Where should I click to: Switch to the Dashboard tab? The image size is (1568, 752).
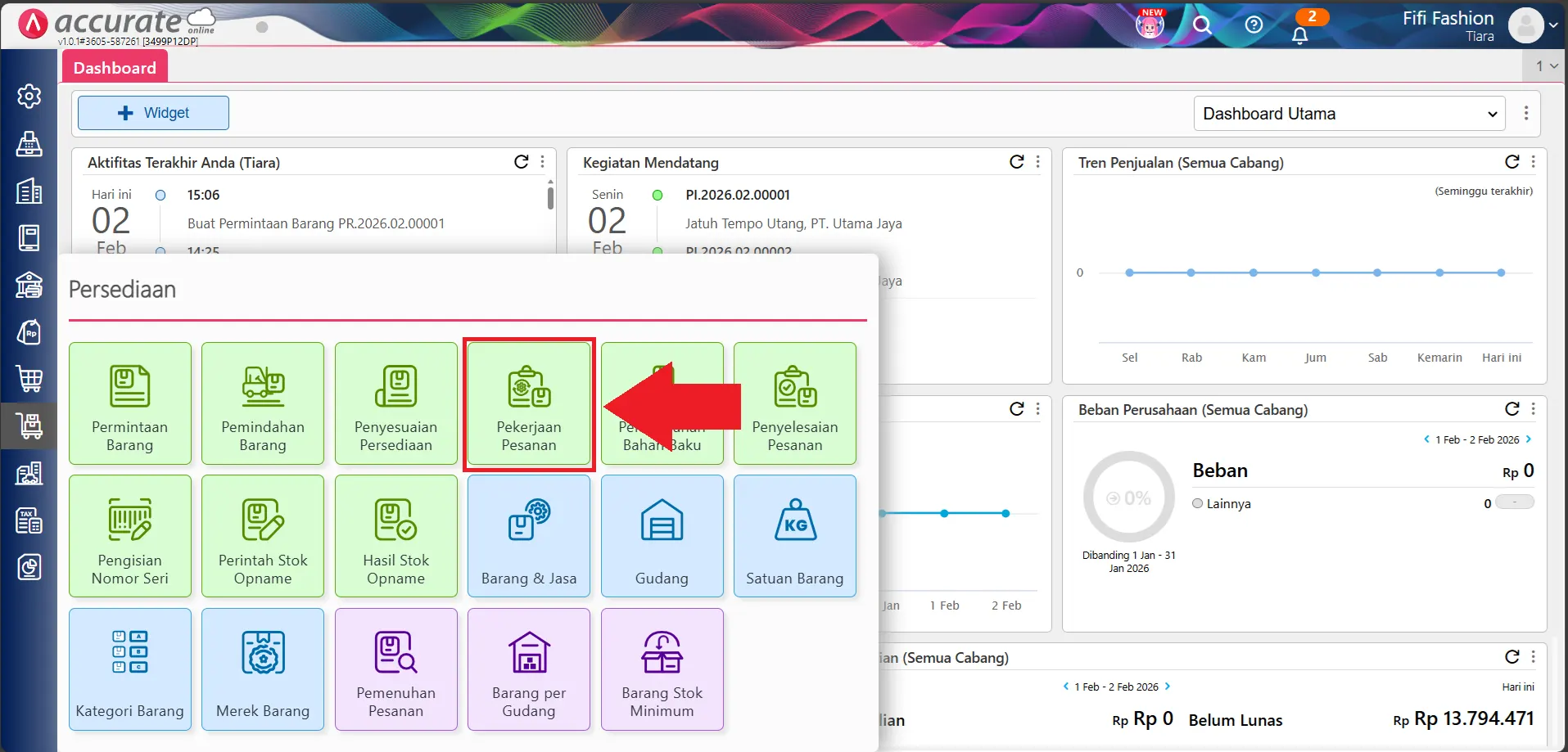[115, 68]
